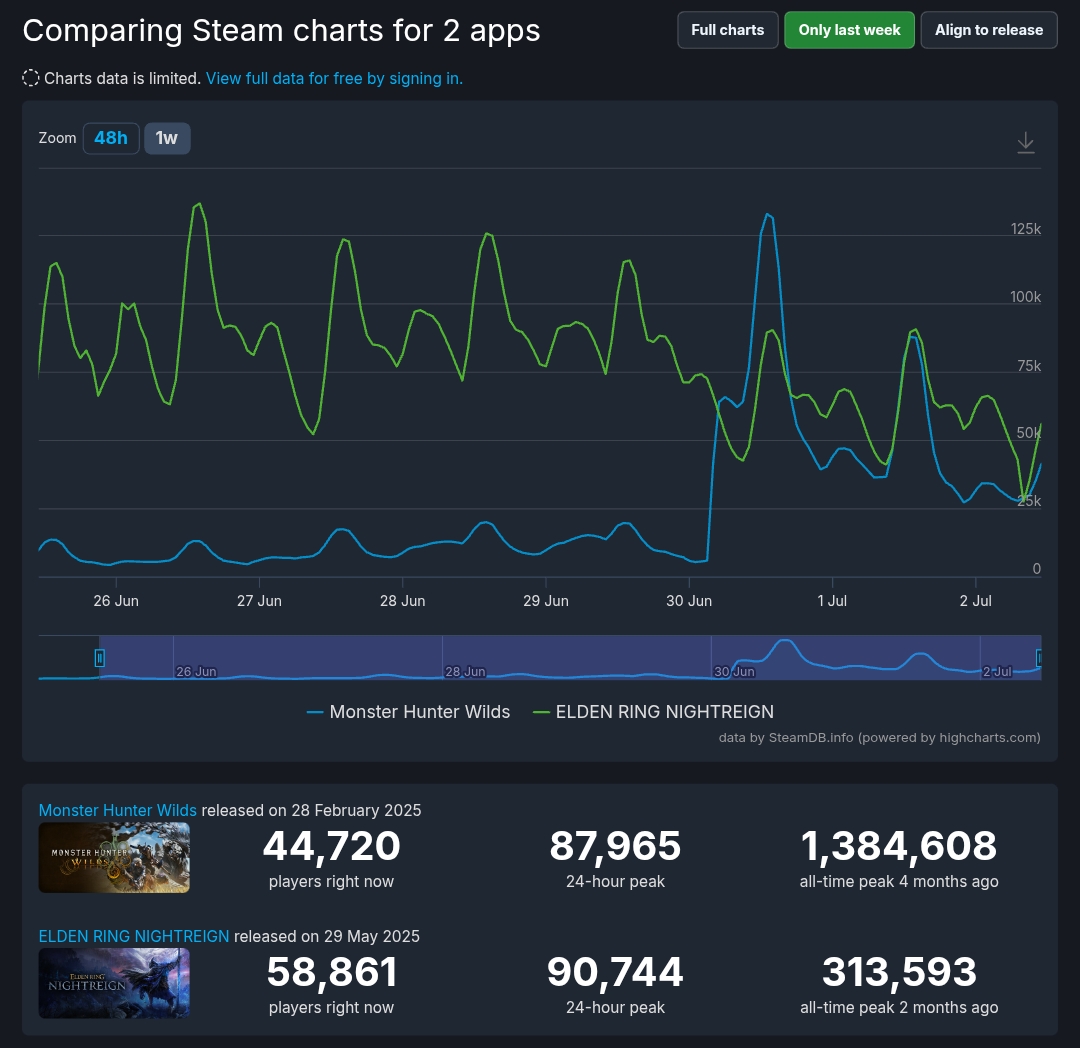The image size is (1080, 1048).
Task: Click the left navigator range handle
Action: (x=100, y=658)
